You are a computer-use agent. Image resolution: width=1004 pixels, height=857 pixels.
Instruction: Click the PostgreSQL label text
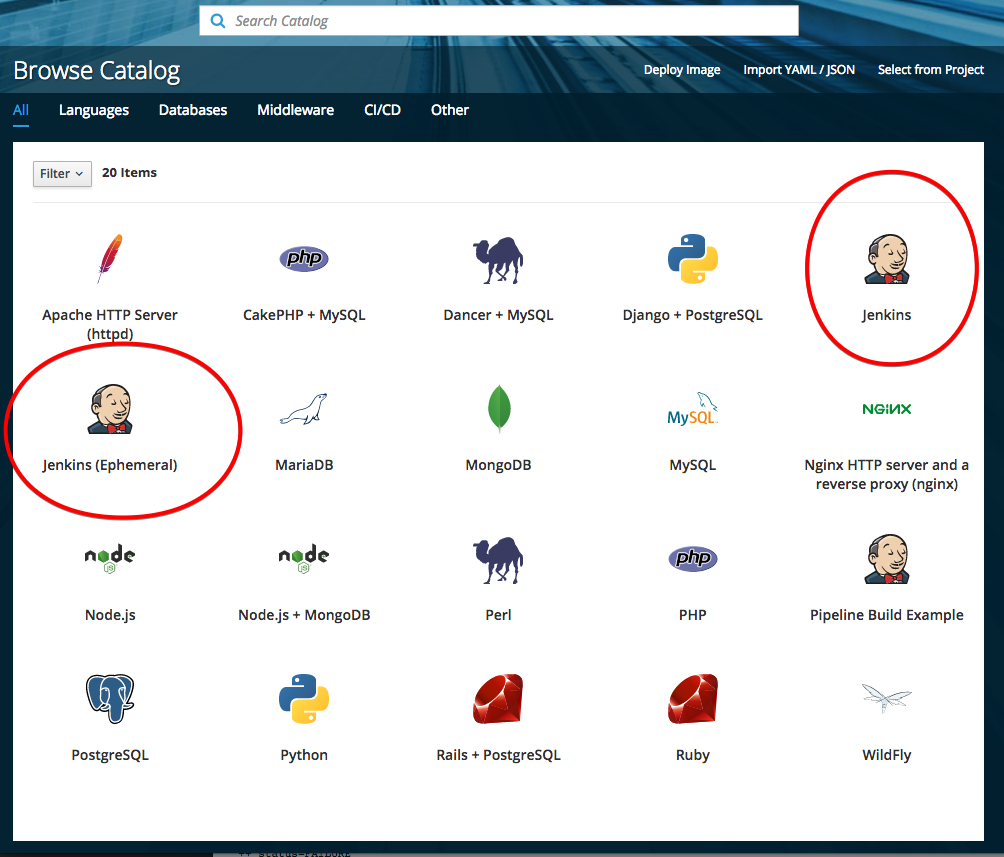click(110, 755)
